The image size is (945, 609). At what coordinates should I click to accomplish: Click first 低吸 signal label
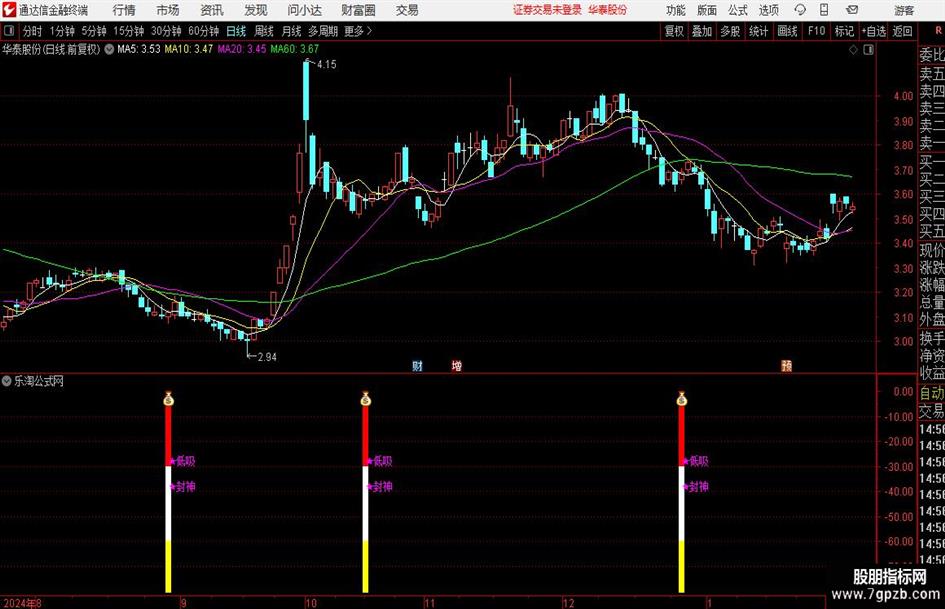point(186,461)
